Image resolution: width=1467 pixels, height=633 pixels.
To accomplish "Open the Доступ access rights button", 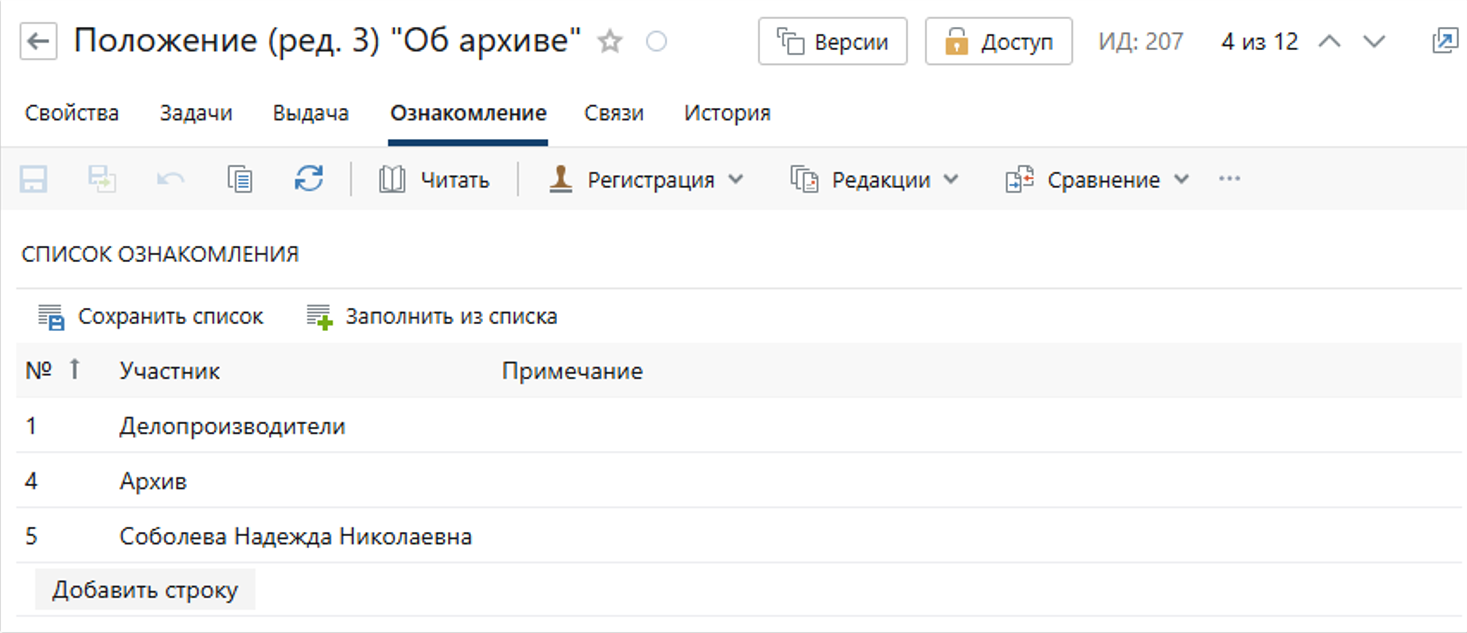I will (998, 42).
